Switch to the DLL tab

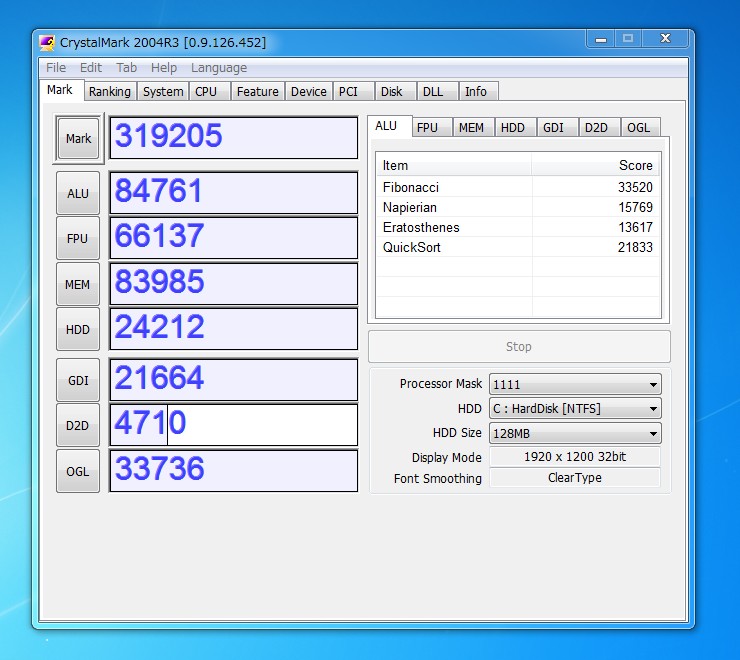point(438,91)
